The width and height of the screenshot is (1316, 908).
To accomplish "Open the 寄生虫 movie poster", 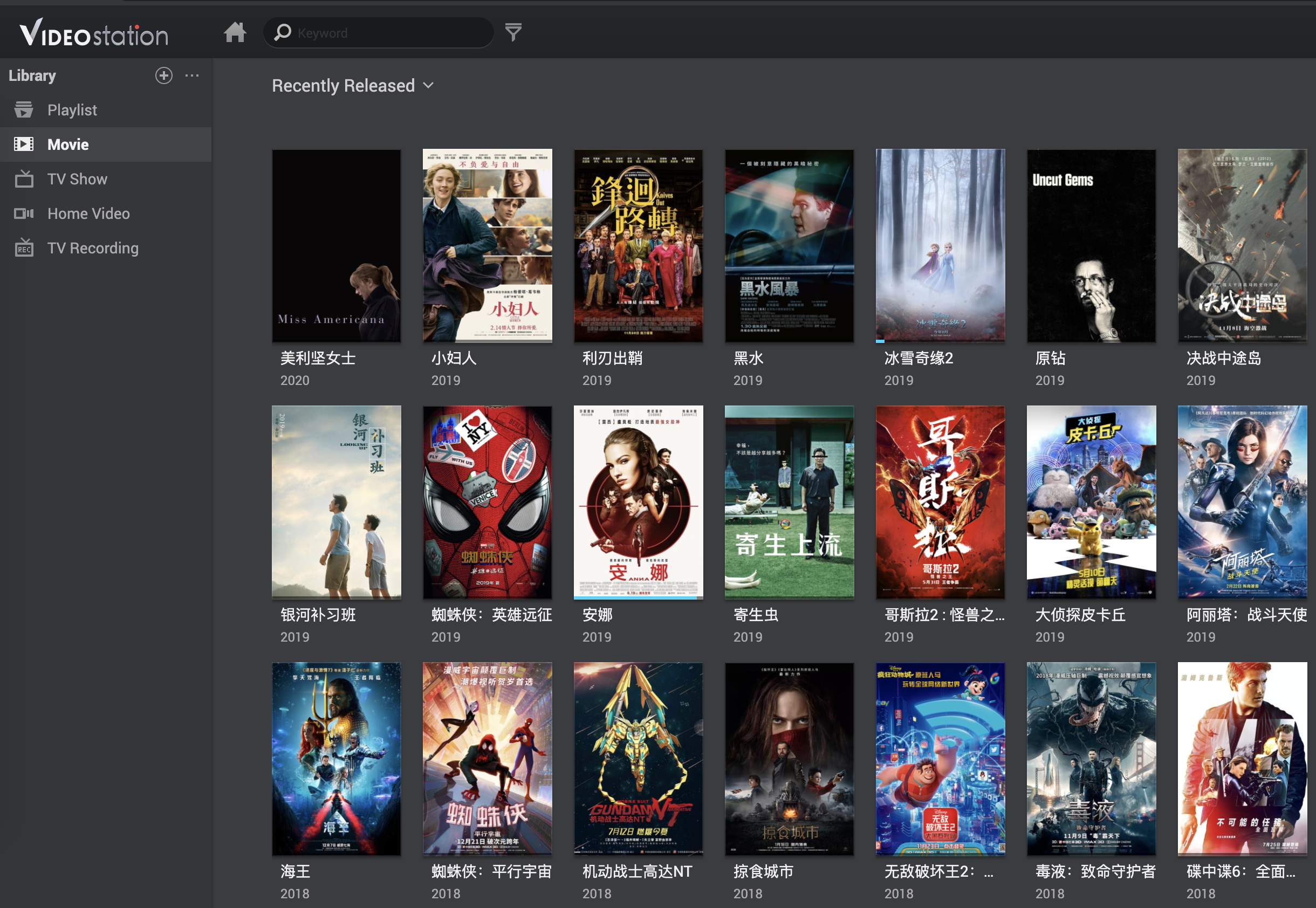I will 789,503.
